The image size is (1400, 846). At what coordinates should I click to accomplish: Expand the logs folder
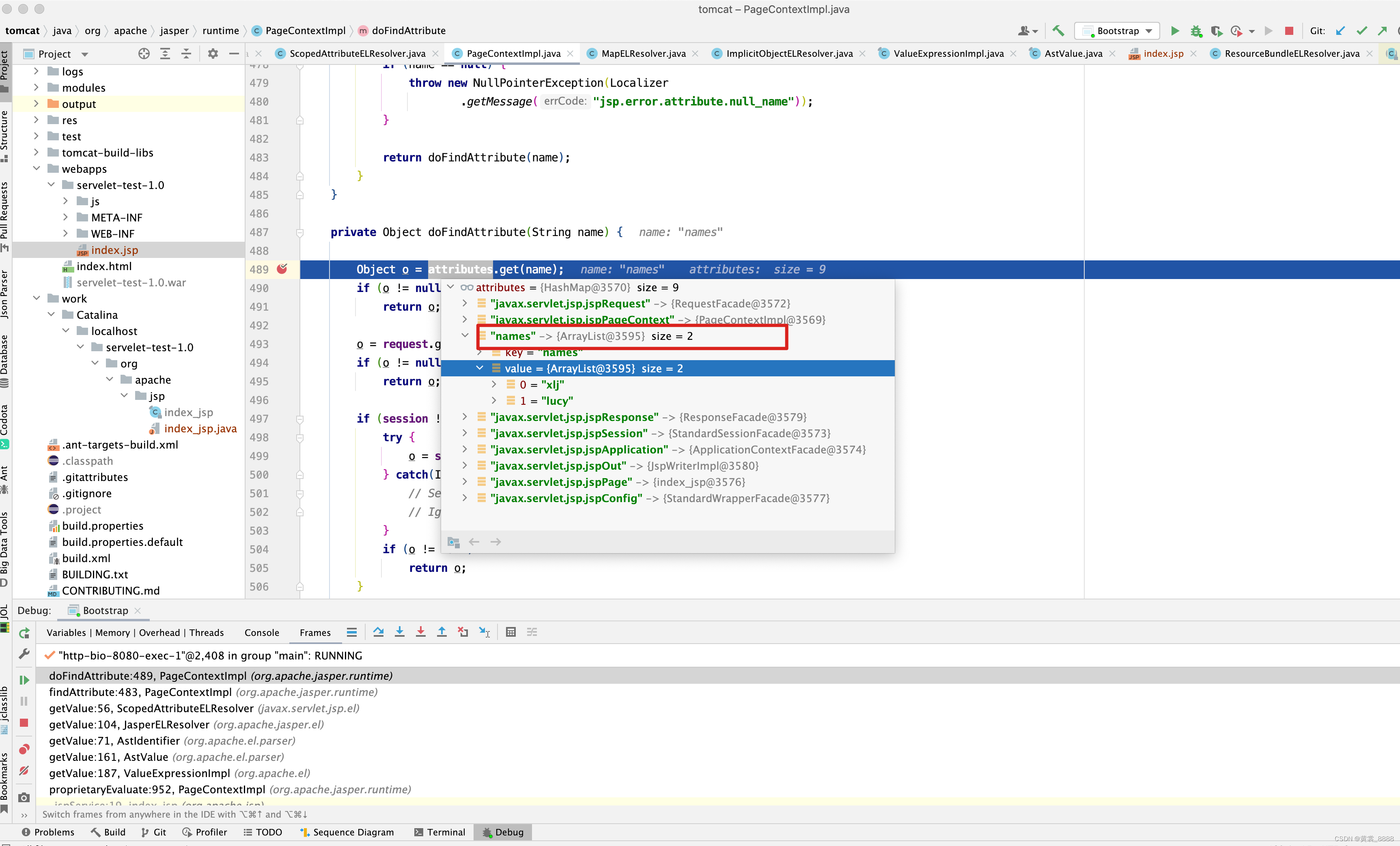coord(37,71)
